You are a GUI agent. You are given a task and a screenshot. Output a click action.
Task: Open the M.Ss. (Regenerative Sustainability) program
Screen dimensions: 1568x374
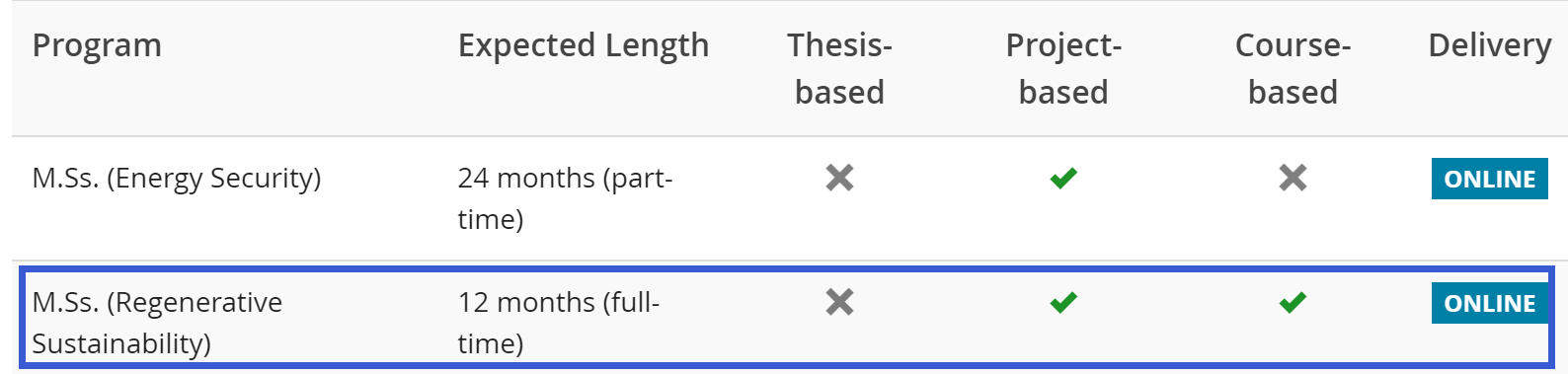click(x=157, y=323)
